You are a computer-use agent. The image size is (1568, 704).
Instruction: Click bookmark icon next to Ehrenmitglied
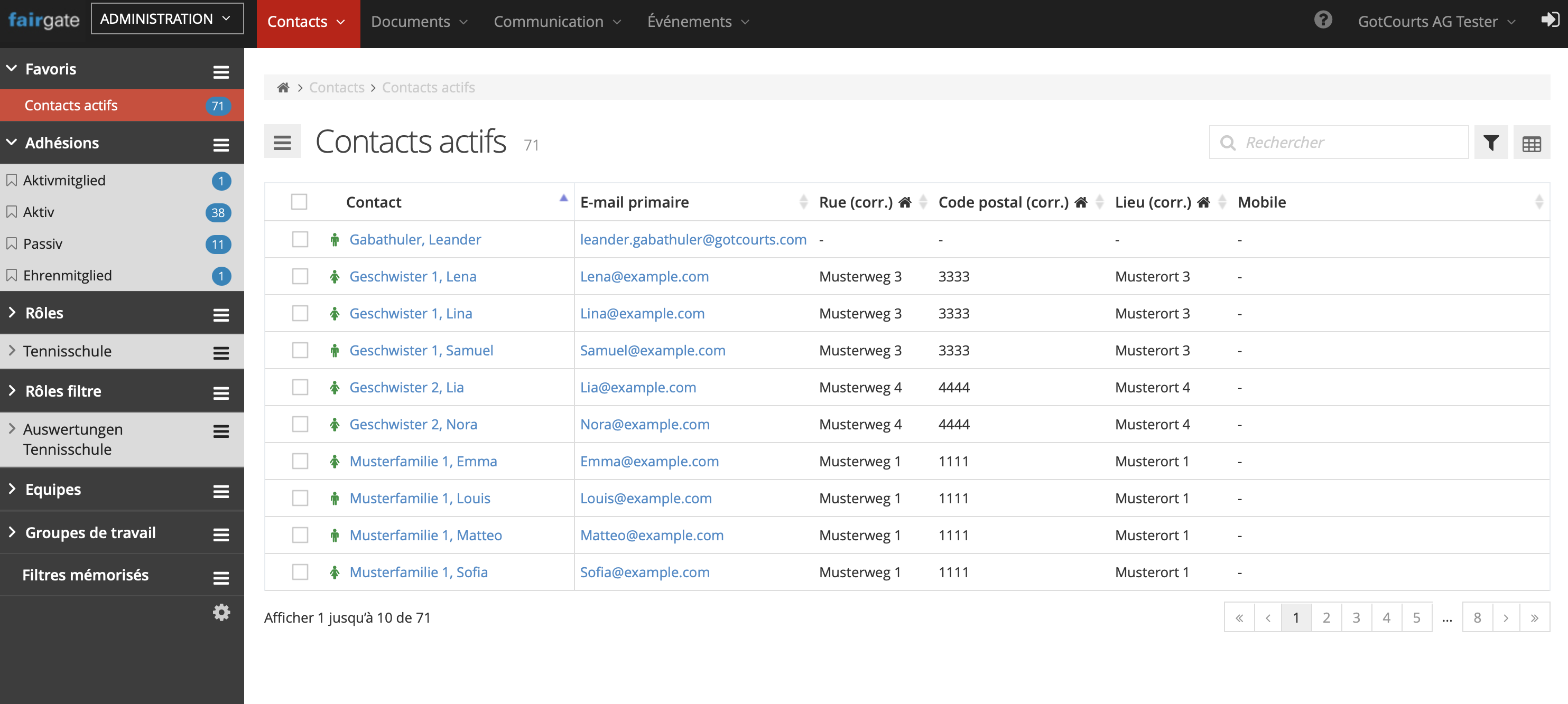pos(11,275)
